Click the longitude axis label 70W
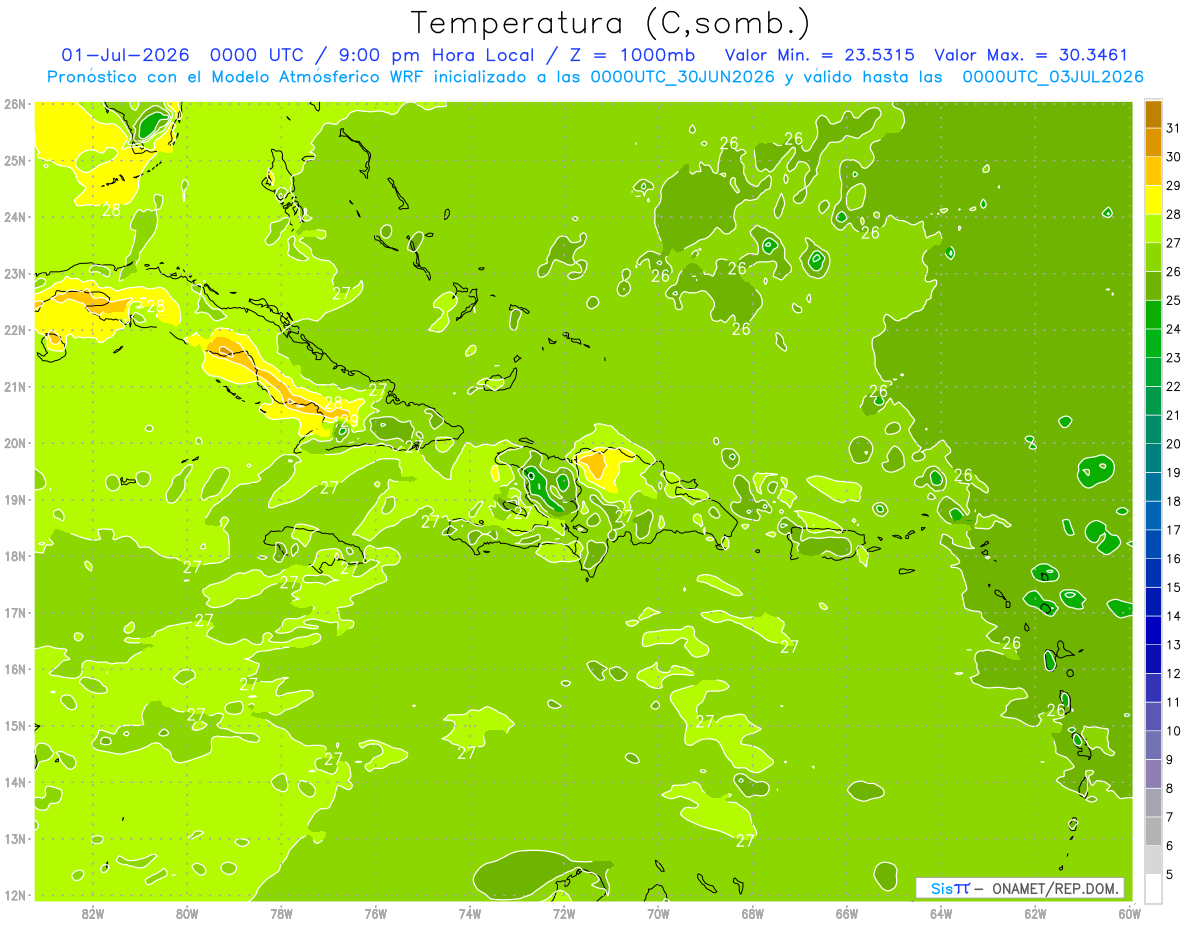Viewport: 1200px width, 927px height. [658, 912]
